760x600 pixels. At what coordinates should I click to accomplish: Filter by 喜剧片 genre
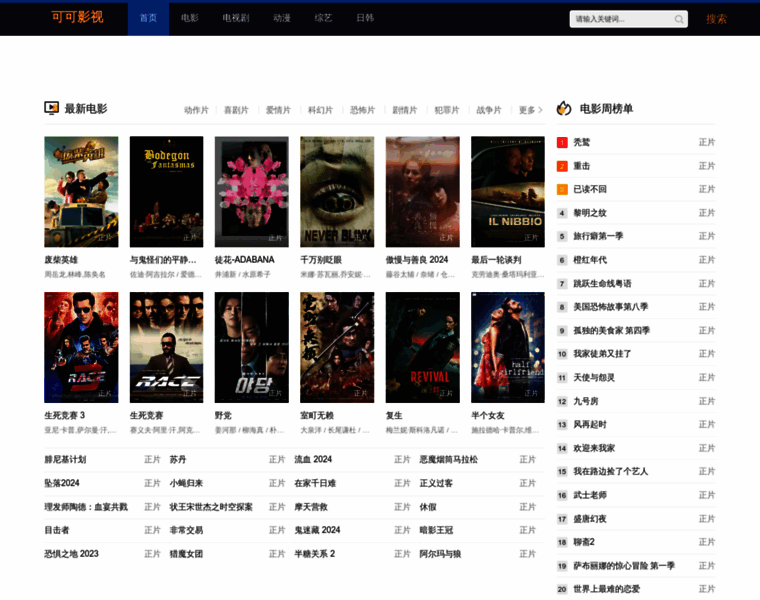click(x=236, y=110)
